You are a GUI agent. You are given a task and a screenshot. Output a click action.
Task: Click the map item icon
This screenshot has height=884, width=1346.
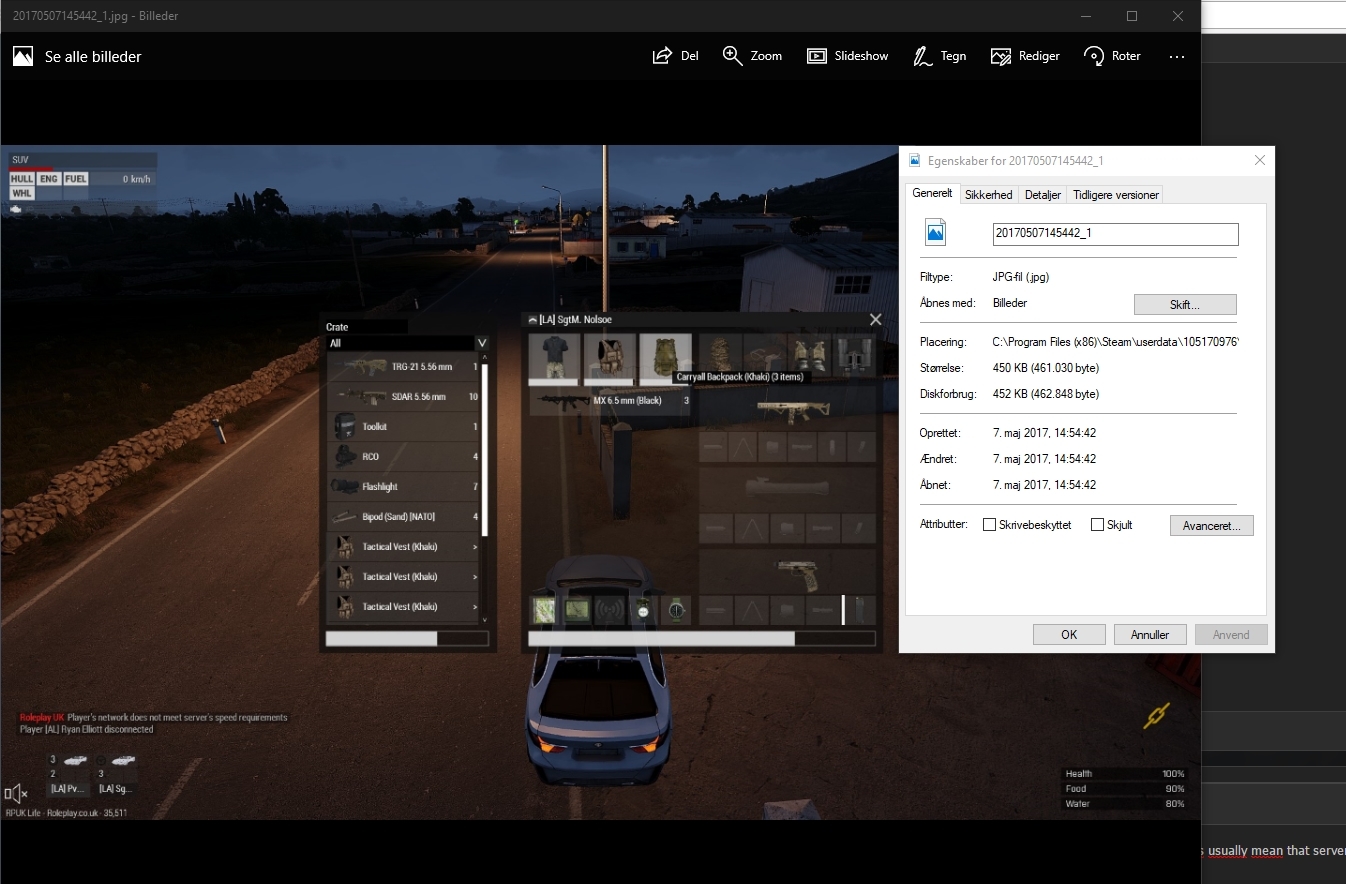point(544,610)
